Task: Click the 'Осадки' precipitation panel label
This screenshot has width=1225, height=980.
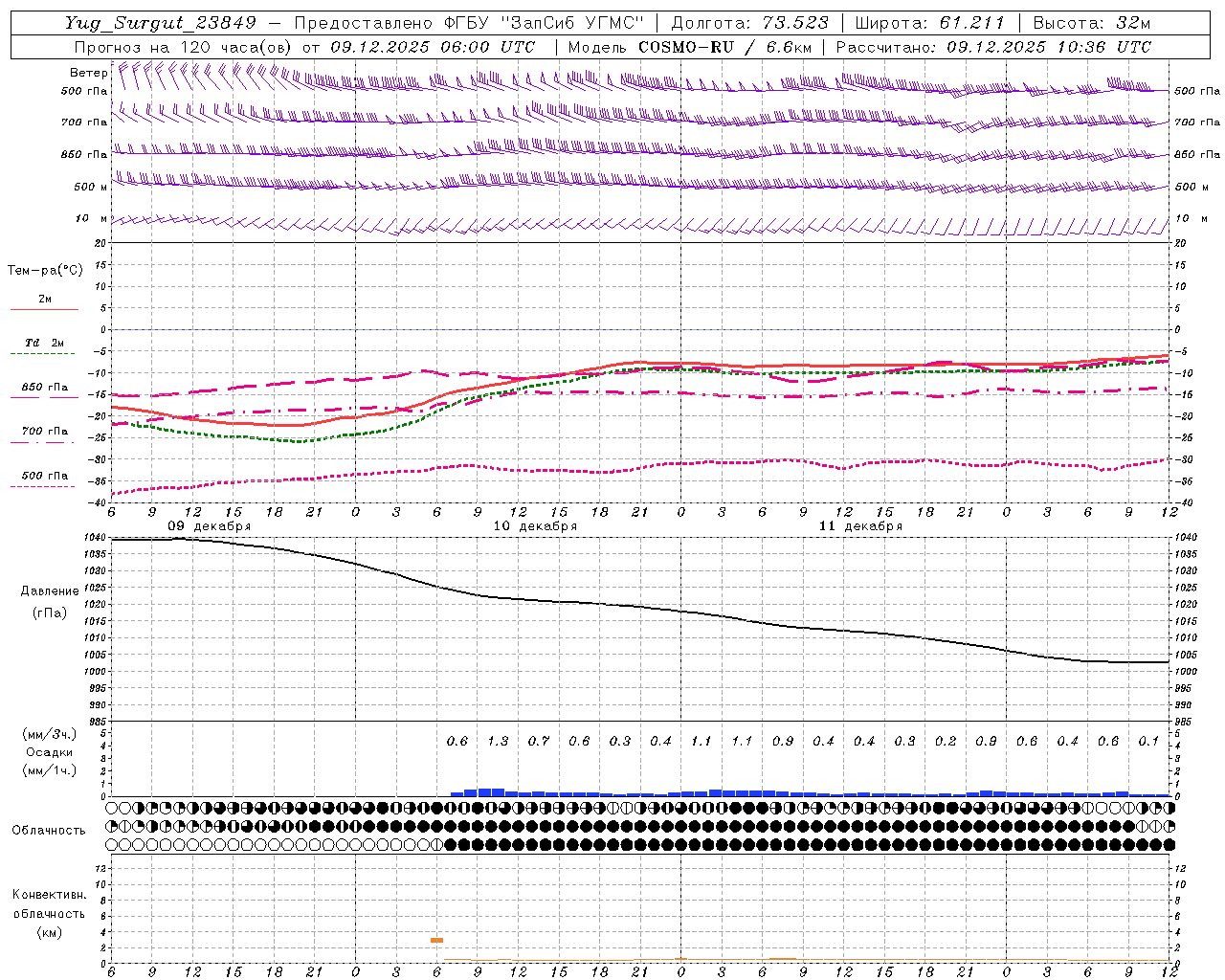Action: pyautogui.click(x=50, y=752)
